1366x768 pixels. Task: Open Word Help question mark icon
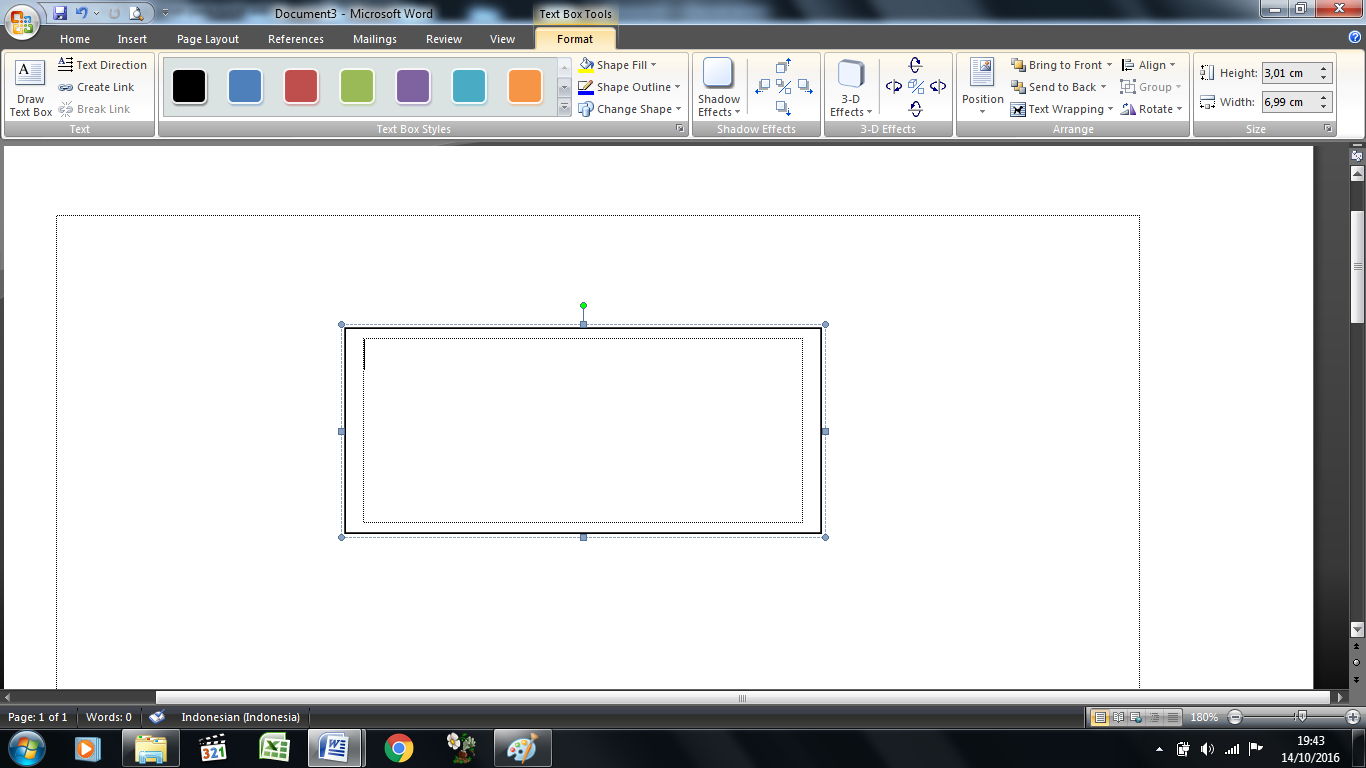tap(1355, 38)
